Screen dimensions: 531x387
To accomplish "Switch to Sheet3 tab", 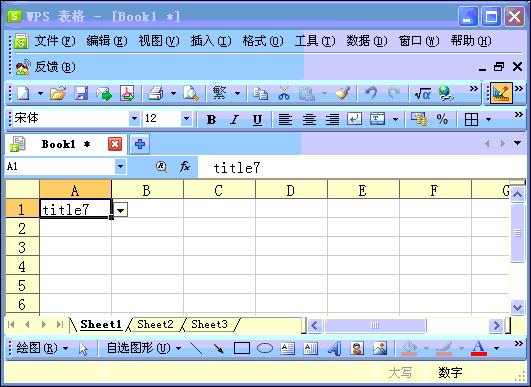I will click(209, 324).
